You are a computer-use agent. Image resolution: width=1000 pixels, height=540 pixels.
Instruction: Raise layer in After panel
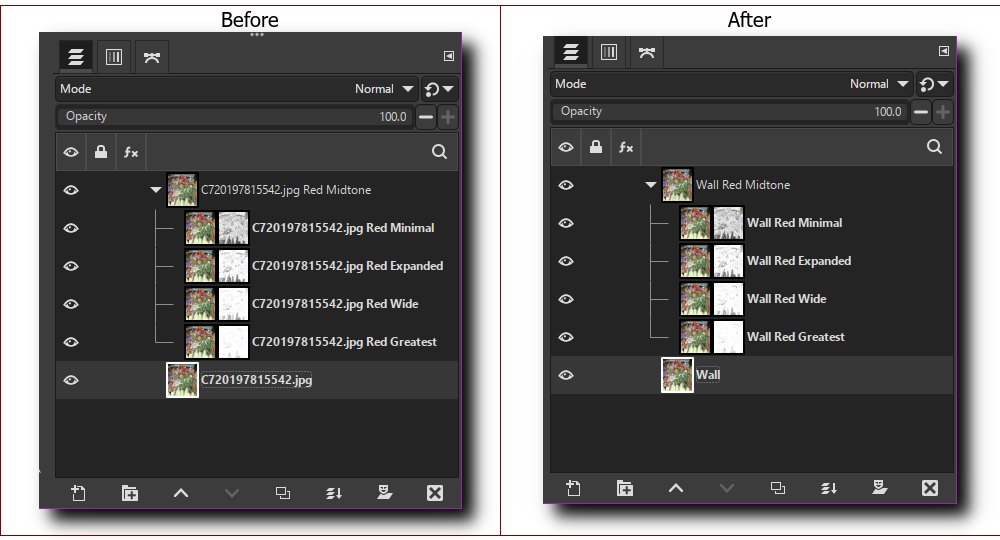675,488
